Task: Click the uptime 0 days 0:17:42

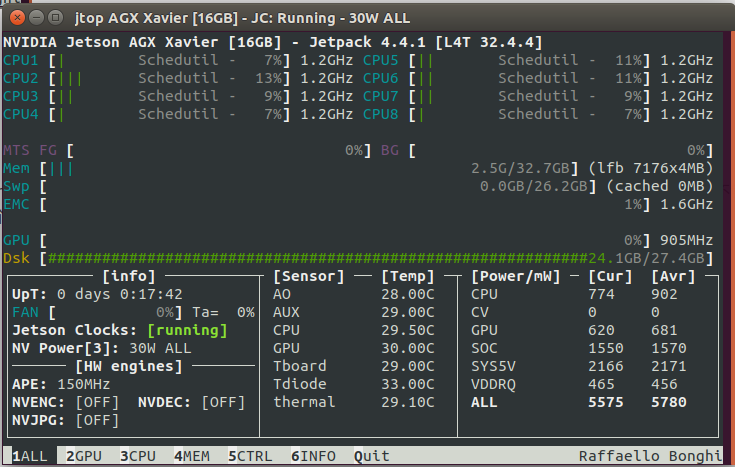Action: pos(120,294)
